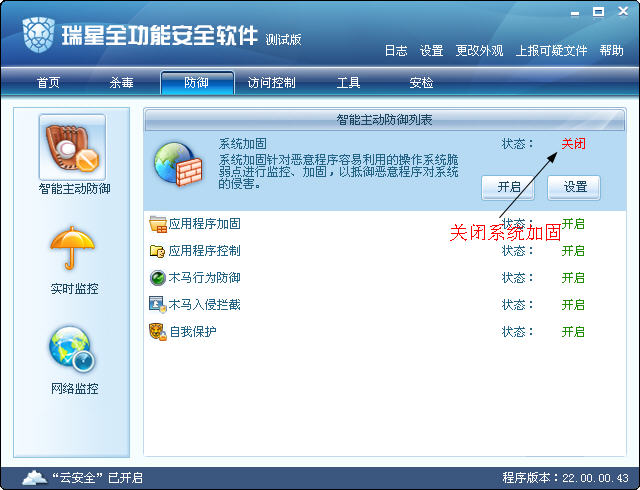This screenshot has height=490, width=640.
Task: Click the Rising lion shield logo
Action: (x=39, y=35)
